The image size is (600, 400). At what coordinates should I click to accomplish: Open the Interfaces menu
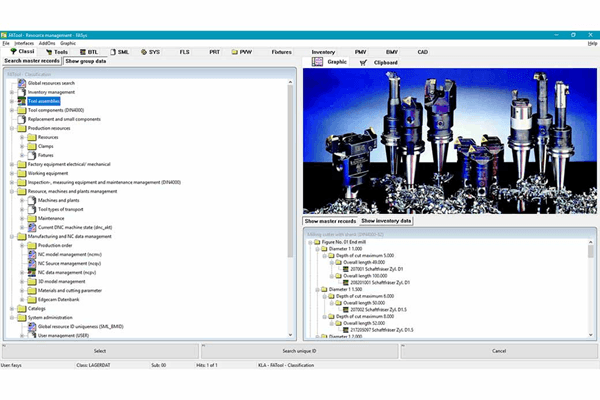[24, 44]
